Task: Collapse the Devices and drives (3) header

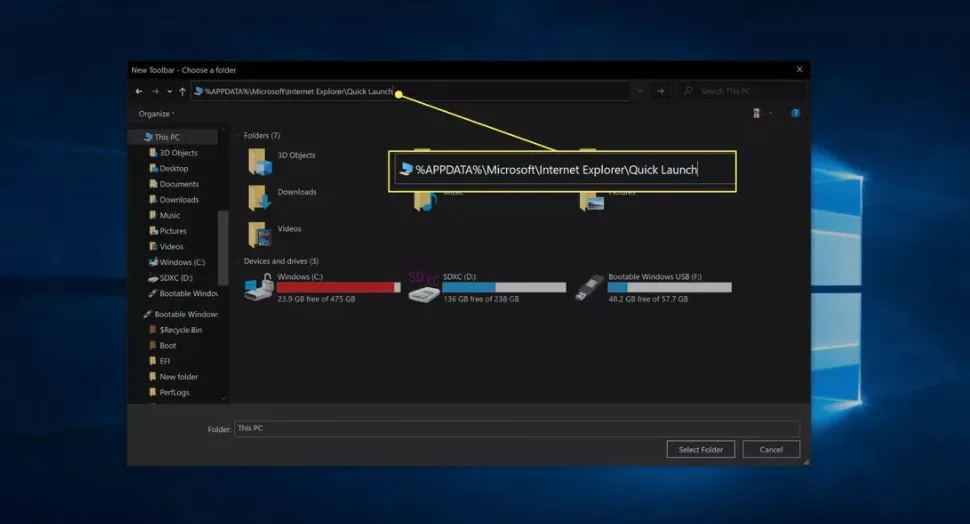Action: point(281,261)
